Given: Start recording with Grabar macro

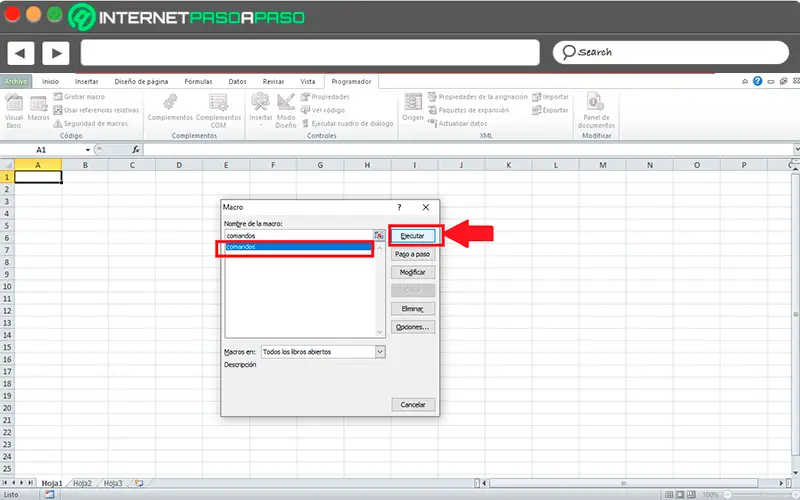Looking at the screenshot, I should pos(79,96).
